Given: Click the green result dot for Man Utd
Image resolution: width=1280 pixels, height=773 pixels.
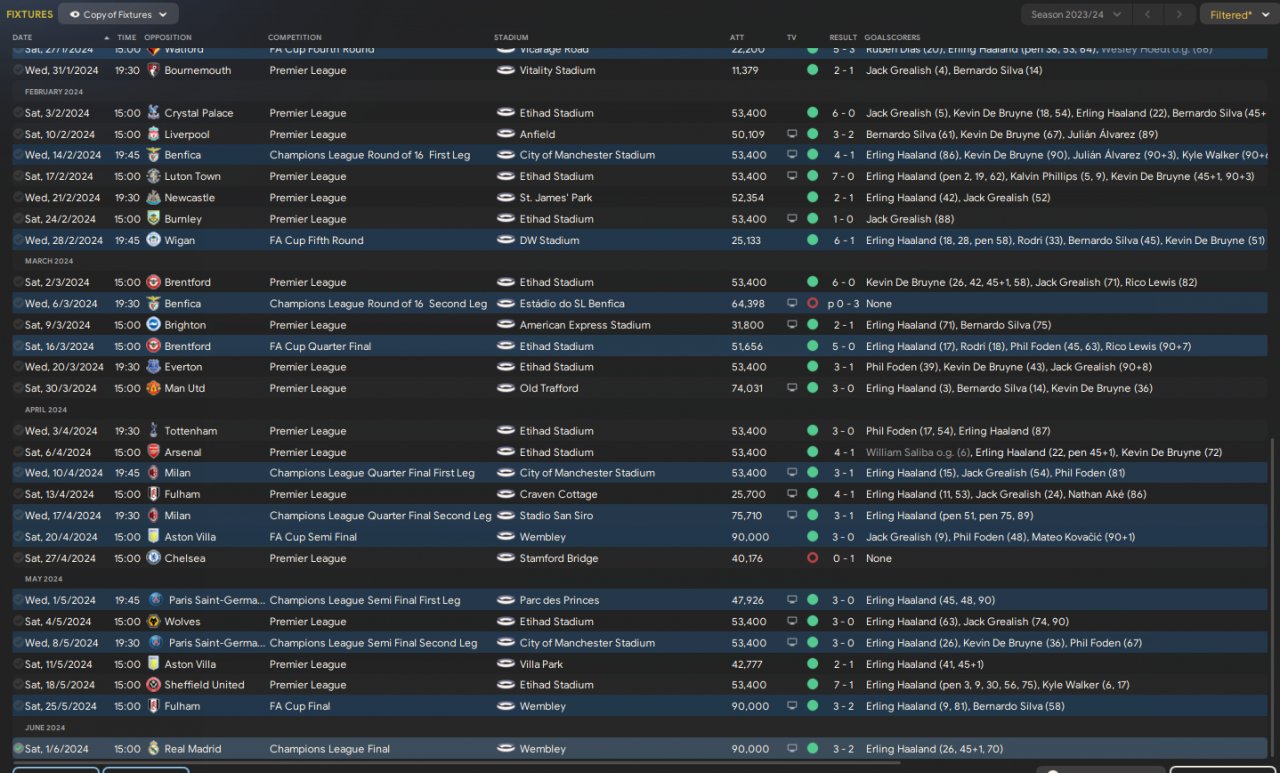Looking at the screenshot, I should [812, 388].
